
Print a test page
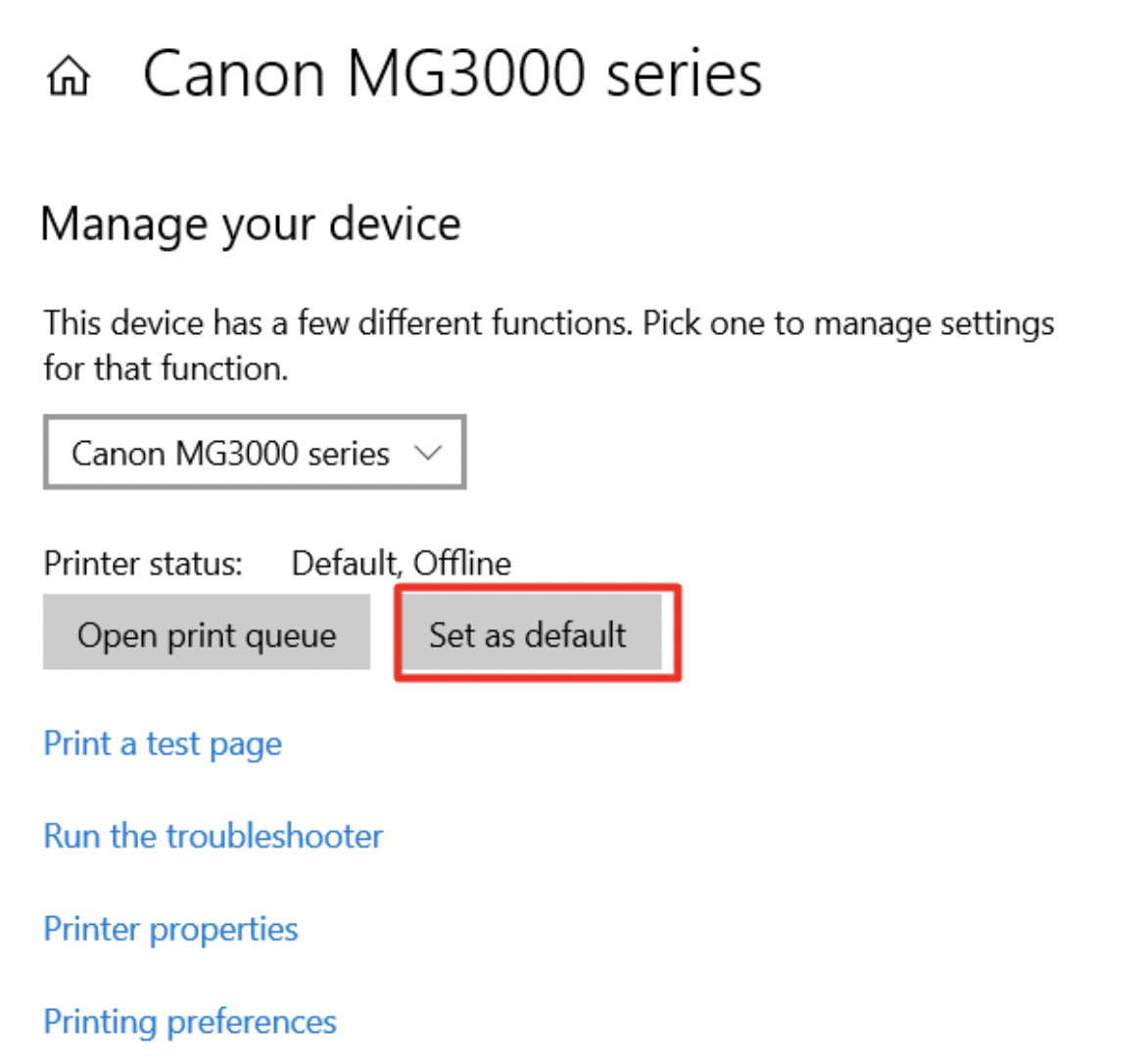pos(163,744)
